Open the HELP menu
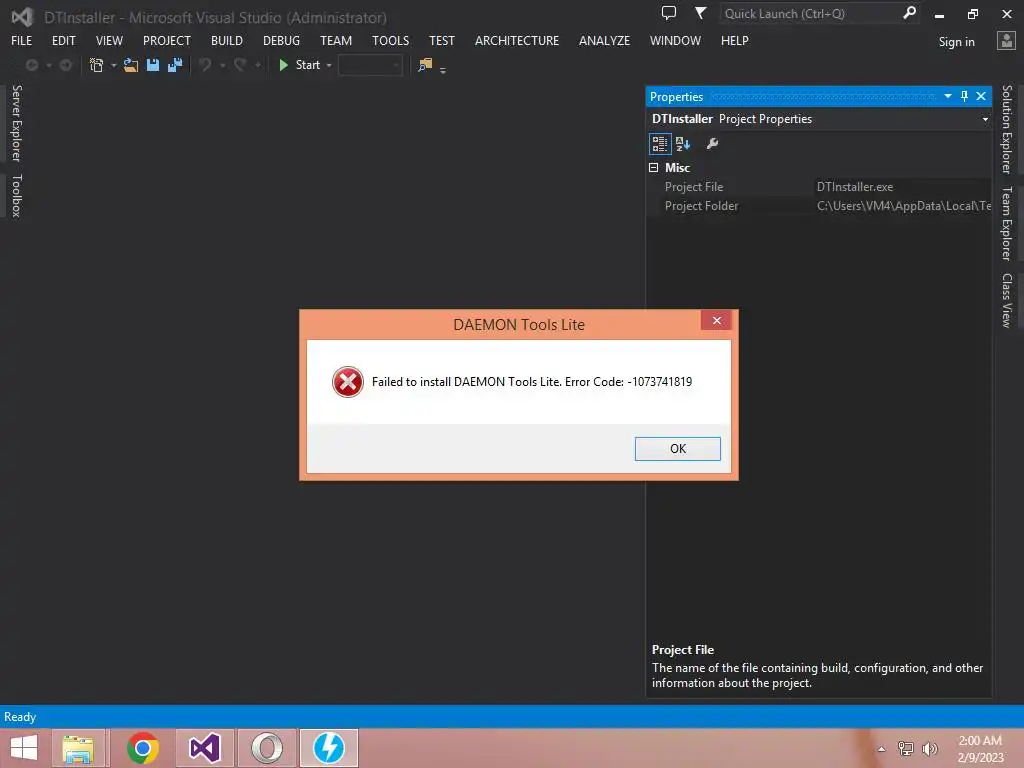This screenshot has width=1024, height=768. tap(735, 40)
